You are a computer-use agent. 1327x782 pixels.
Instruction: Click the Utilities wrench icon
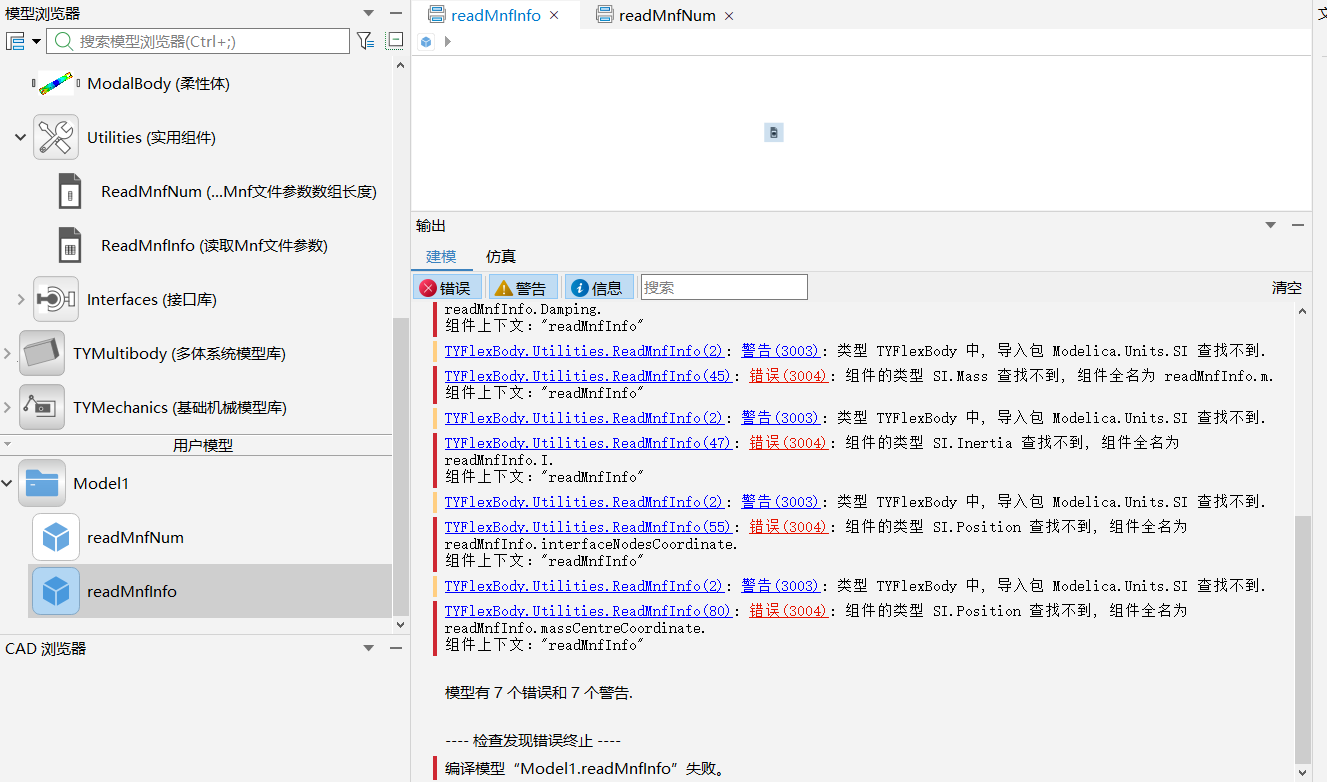tap(56, 138)
